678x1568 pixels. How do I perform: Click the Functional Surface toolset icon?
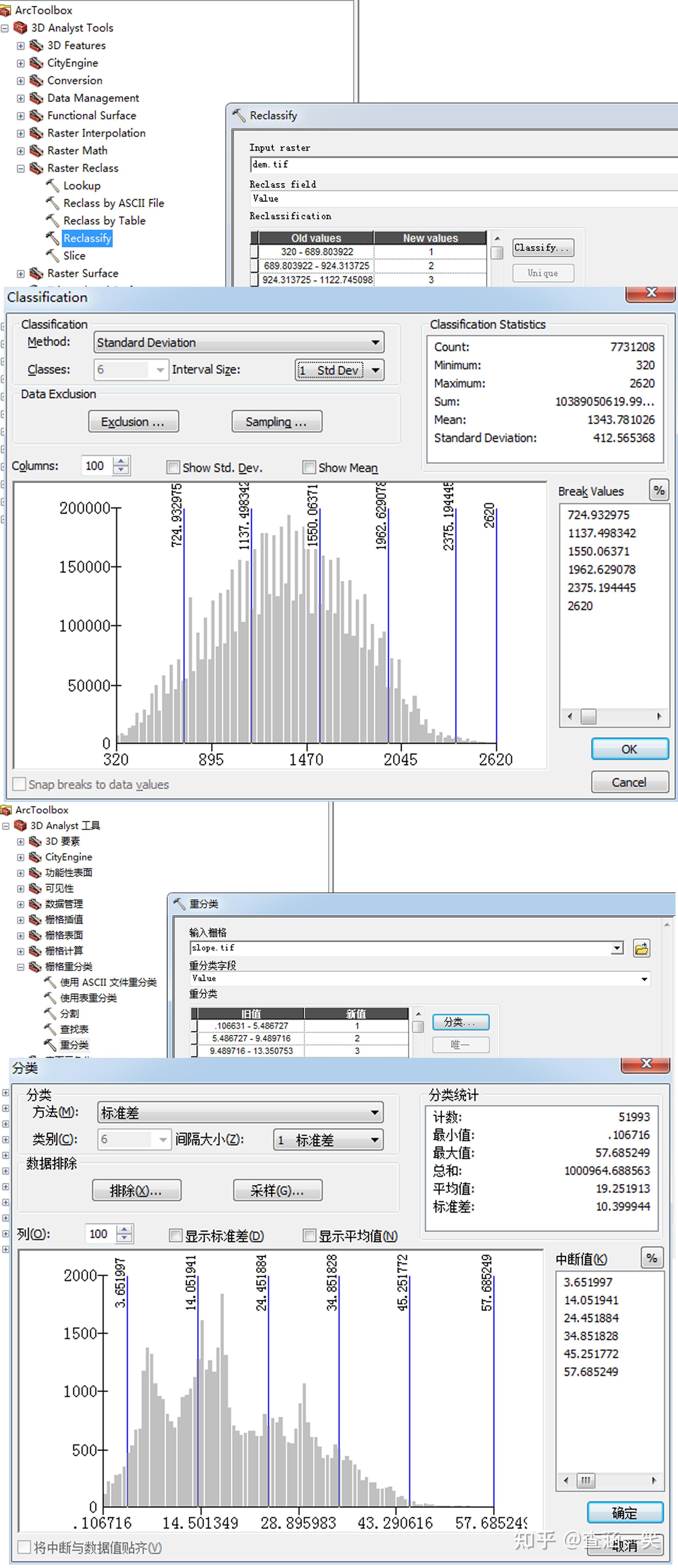tap(37, 116)
